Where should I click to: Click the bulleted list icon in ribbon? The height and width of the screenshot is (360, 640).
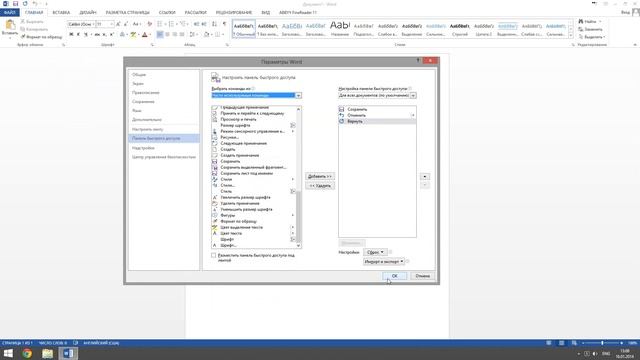click(160, 24)
